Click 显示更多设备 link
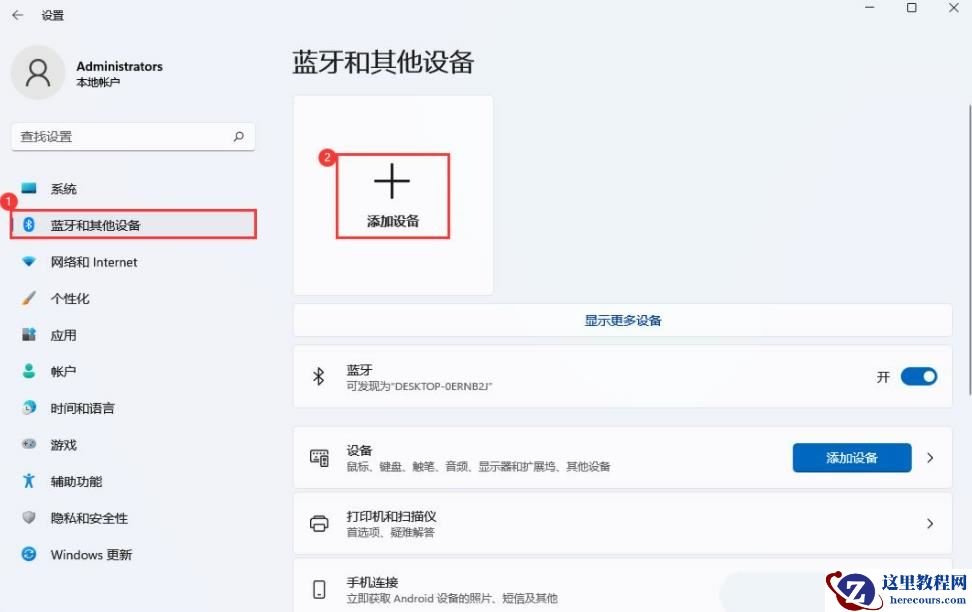 click(622, 319)
